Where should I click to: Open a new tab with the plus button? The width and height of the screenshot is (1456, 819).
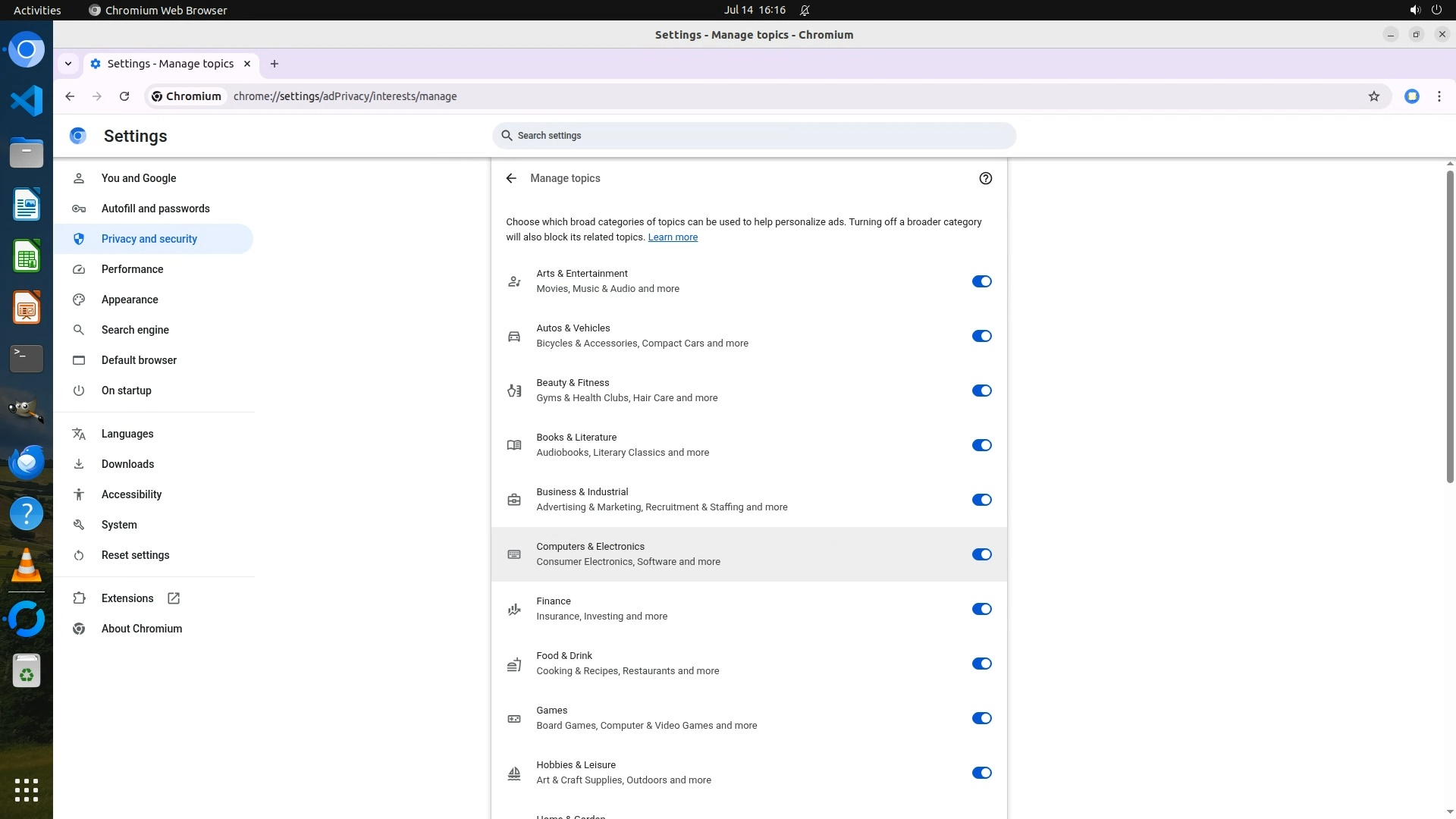pyautogui.click(x=275, y=64)
